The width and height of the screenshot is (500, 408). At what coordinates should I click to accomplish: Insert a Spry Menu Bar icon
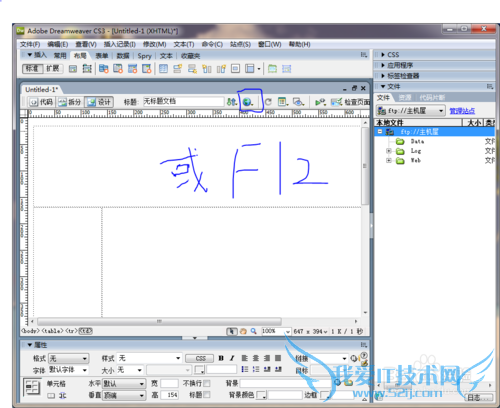tap(104, 69)
